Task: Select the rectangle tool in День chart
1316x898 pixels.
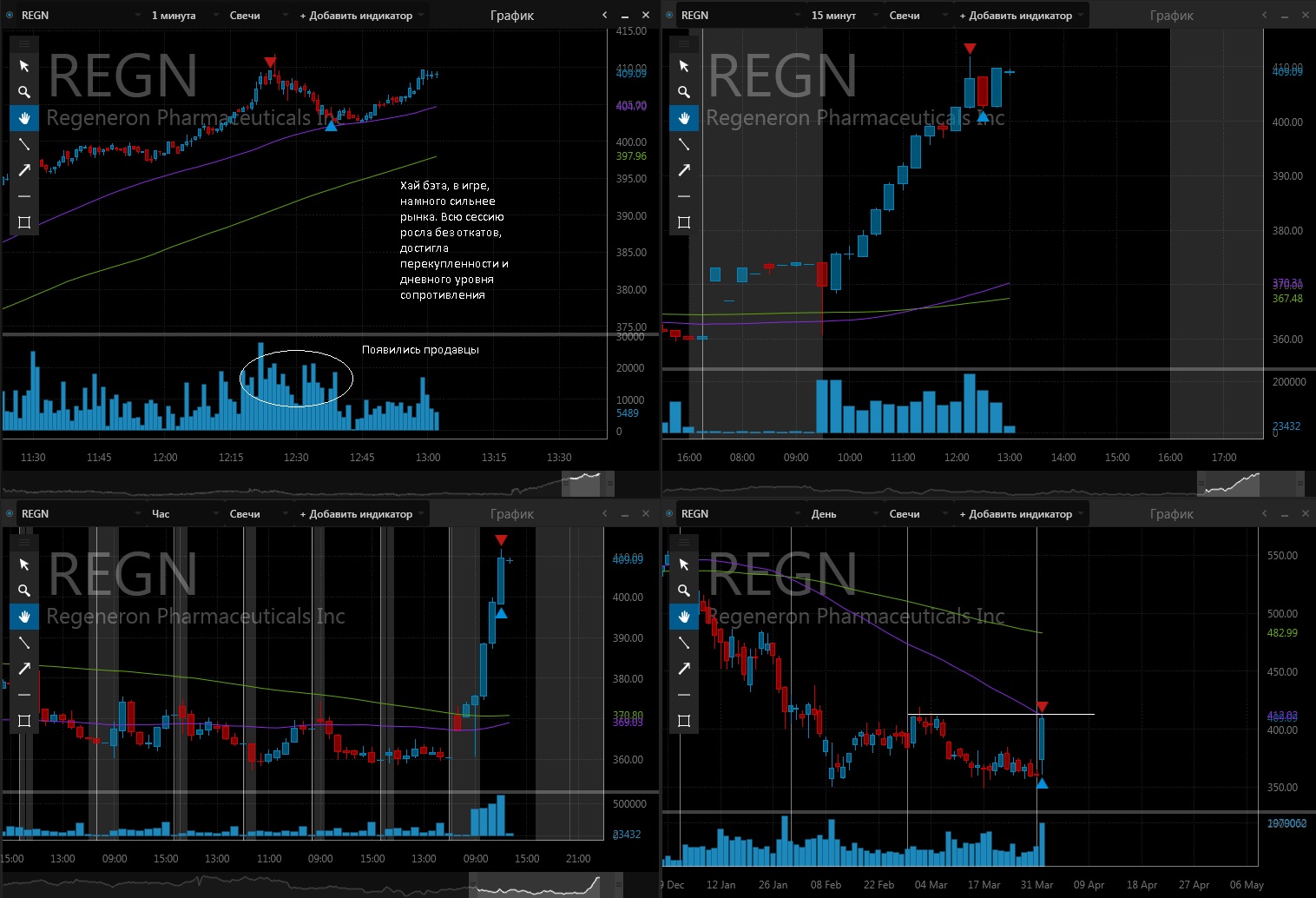Action: coord(684,721)
